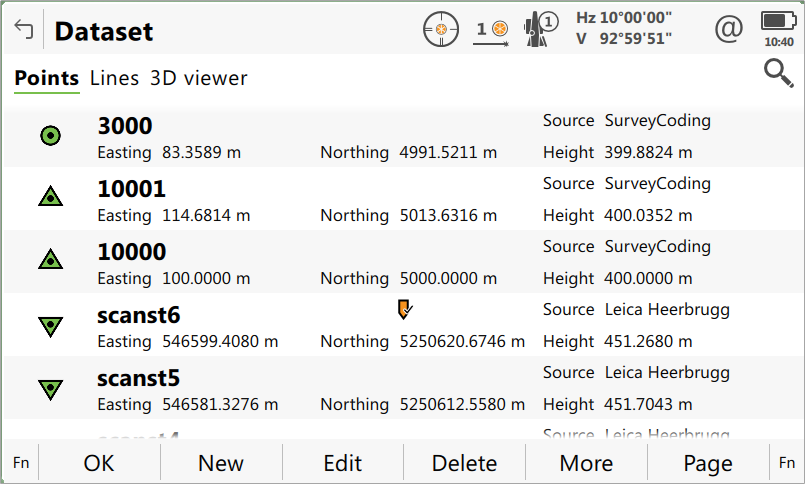Open the search magnifier icon
The image size is (805, 484).
[x=777, y=75]
